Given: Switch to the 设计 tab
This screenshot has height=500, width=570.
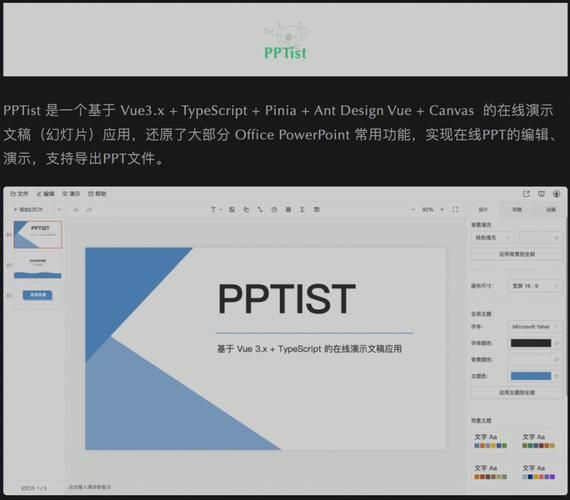Looking at the screenshot, I should click(x=483, y=210).
